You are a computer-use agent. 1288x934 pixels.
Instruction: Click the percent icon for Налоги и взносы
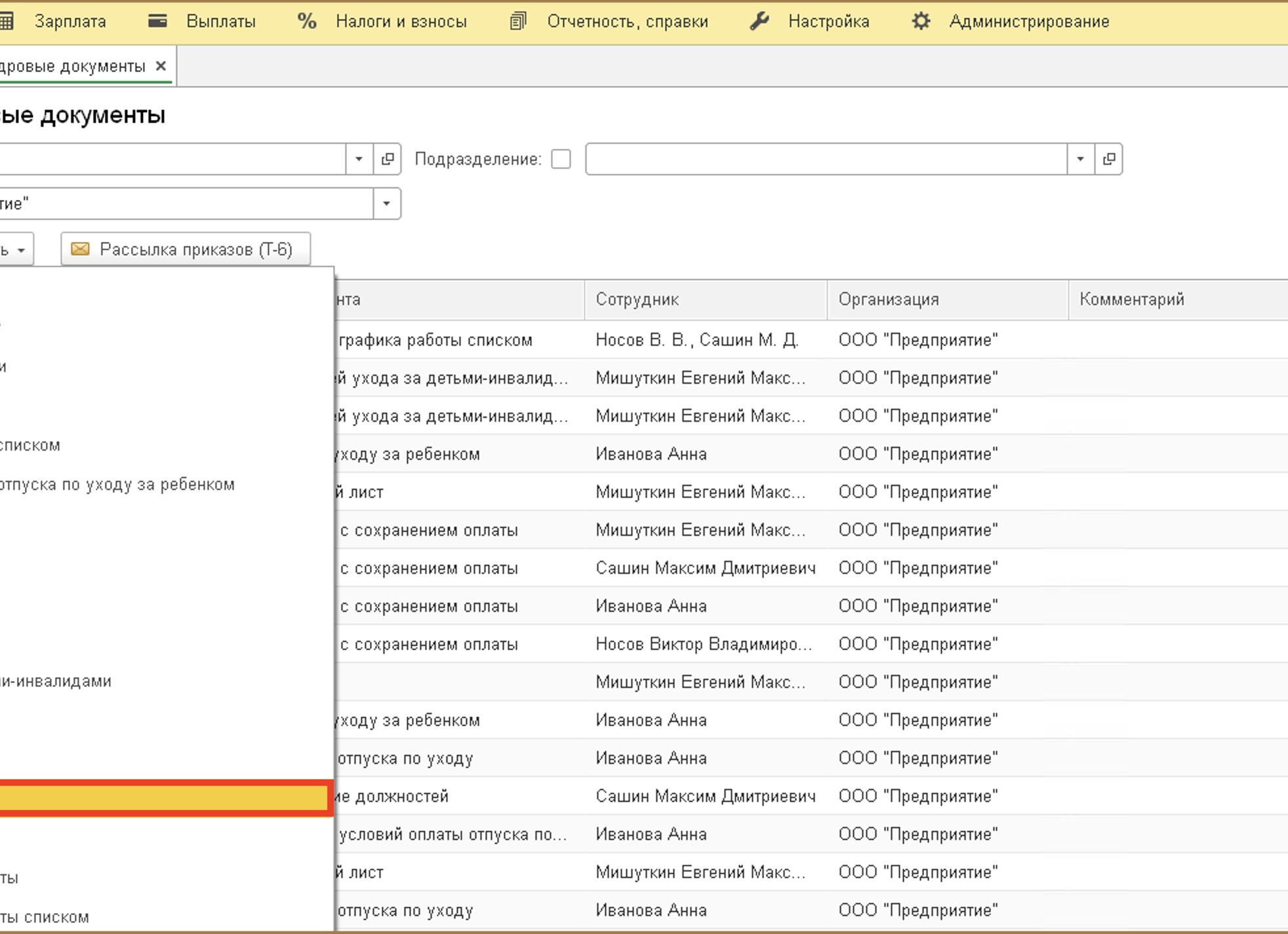(306, 21)
